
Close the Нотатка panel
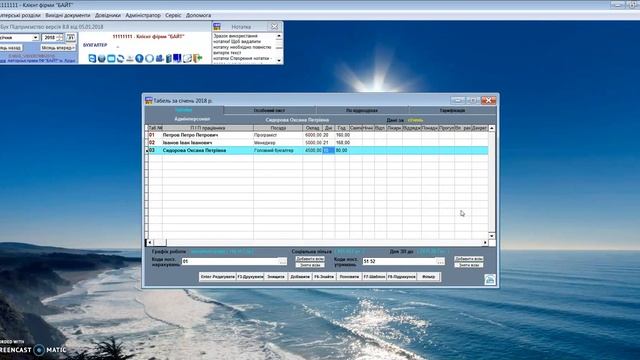pyautogui.click(x=275, y=27)
